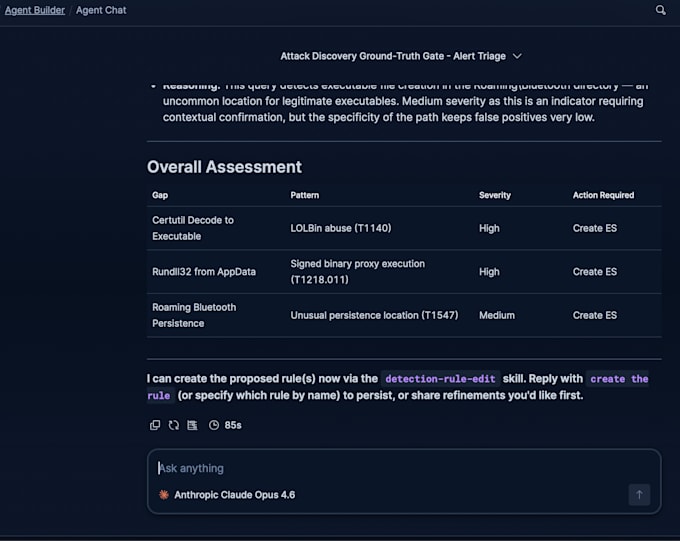Go to the Agent Builder breadcrumb
The image size is (680, 541).
[35, 10]
